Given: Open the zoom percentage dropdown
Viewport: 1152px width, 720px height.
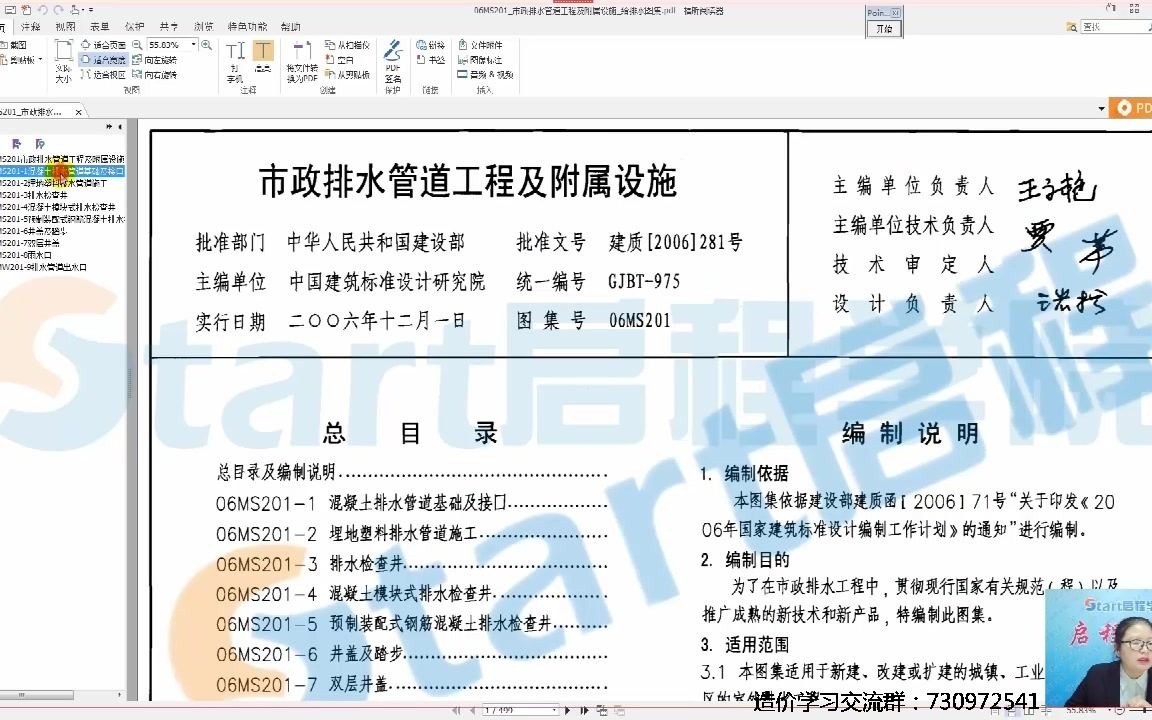Looking at the screenshot, I should [194, 44].
